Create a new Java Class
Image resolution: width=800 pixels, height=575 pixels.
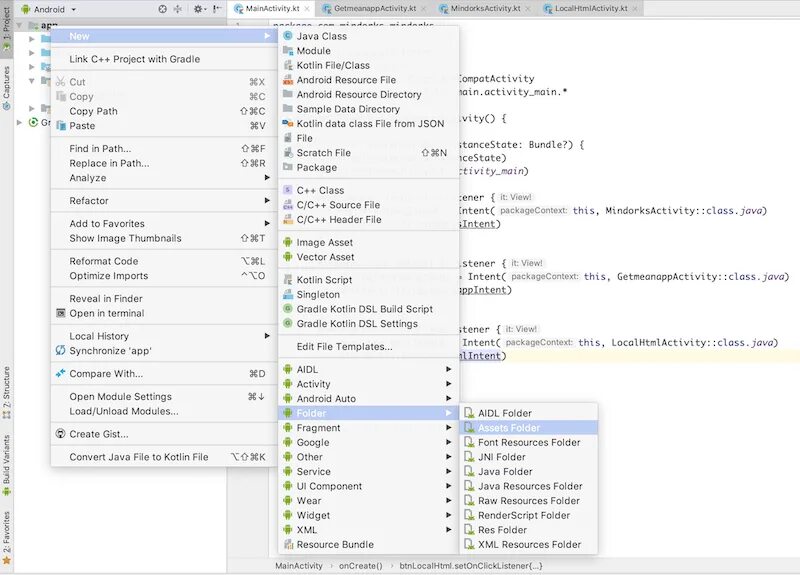tap(368, 36)
